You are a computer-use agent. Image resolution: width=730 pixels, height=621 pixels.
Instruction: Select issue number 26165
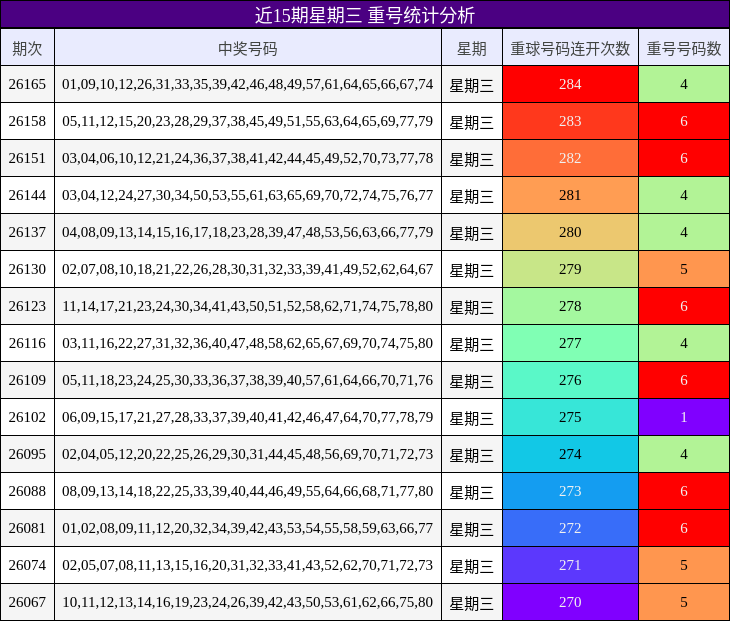click(x=27, y=84)
